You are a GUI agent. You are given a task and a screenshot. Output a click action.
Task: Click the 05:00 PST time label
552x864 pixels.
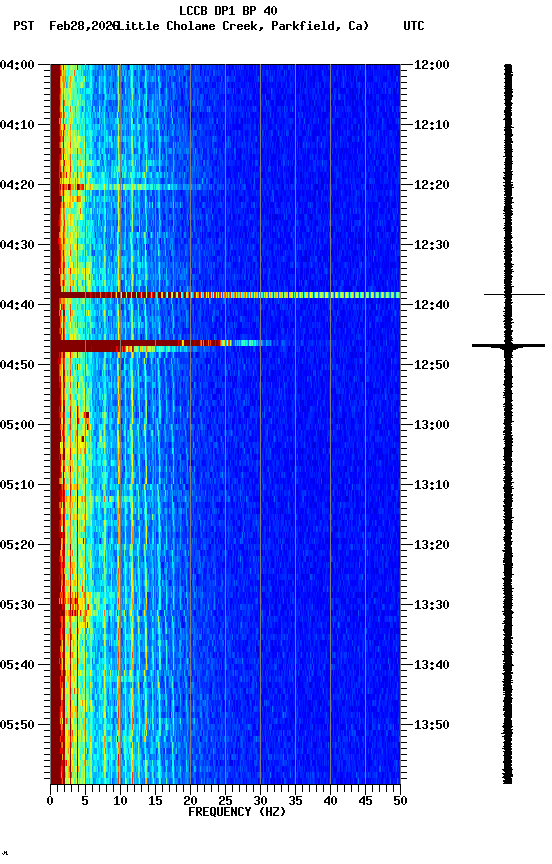tap(17, 425)
